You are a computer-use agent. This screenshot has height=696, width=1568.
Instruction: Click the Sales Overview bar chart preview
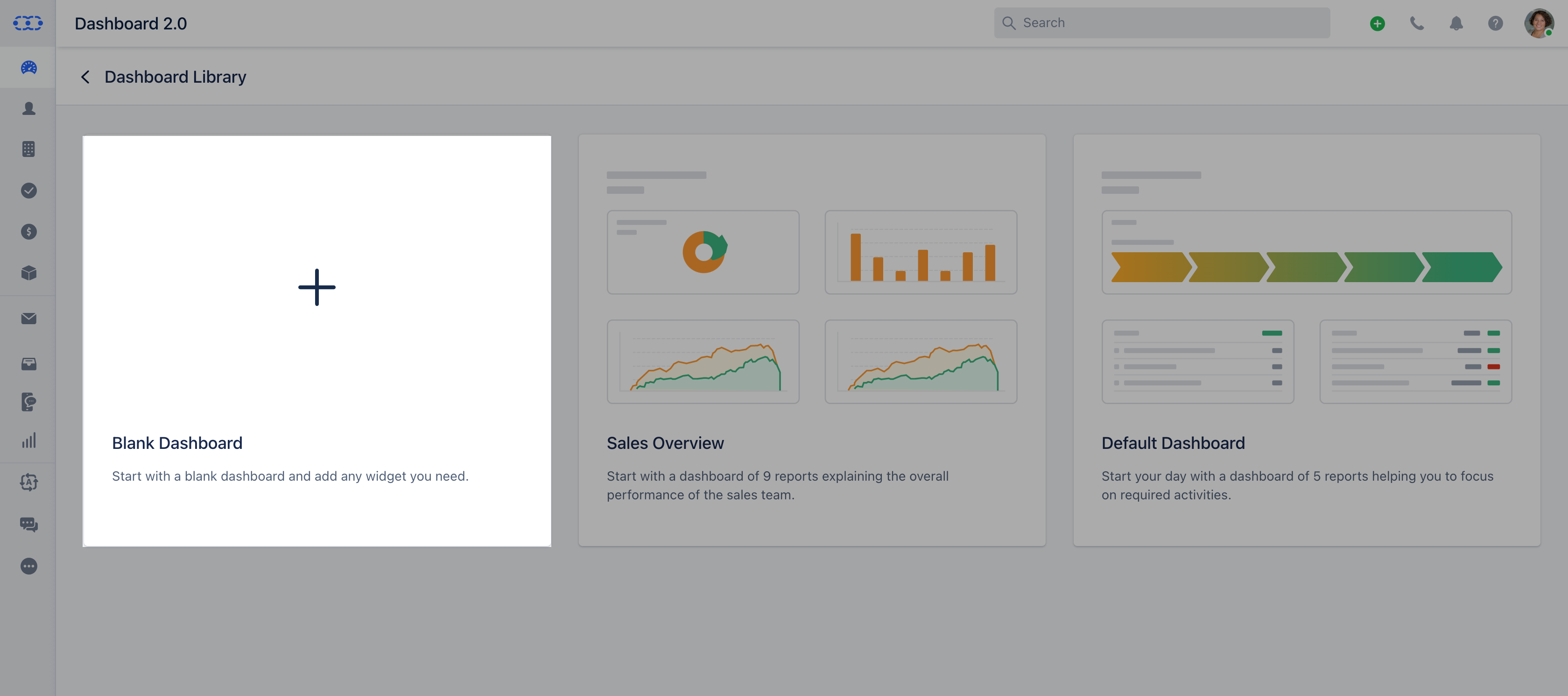click(x=921, y=252)
